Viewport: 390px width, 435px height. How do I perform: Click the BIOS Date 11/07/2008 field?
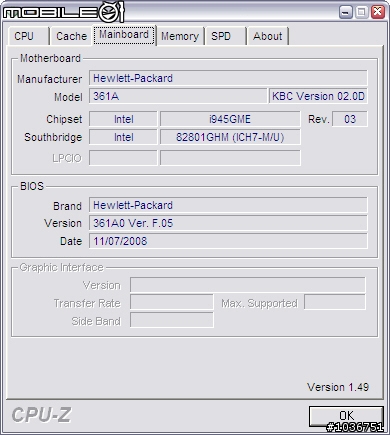228,241
